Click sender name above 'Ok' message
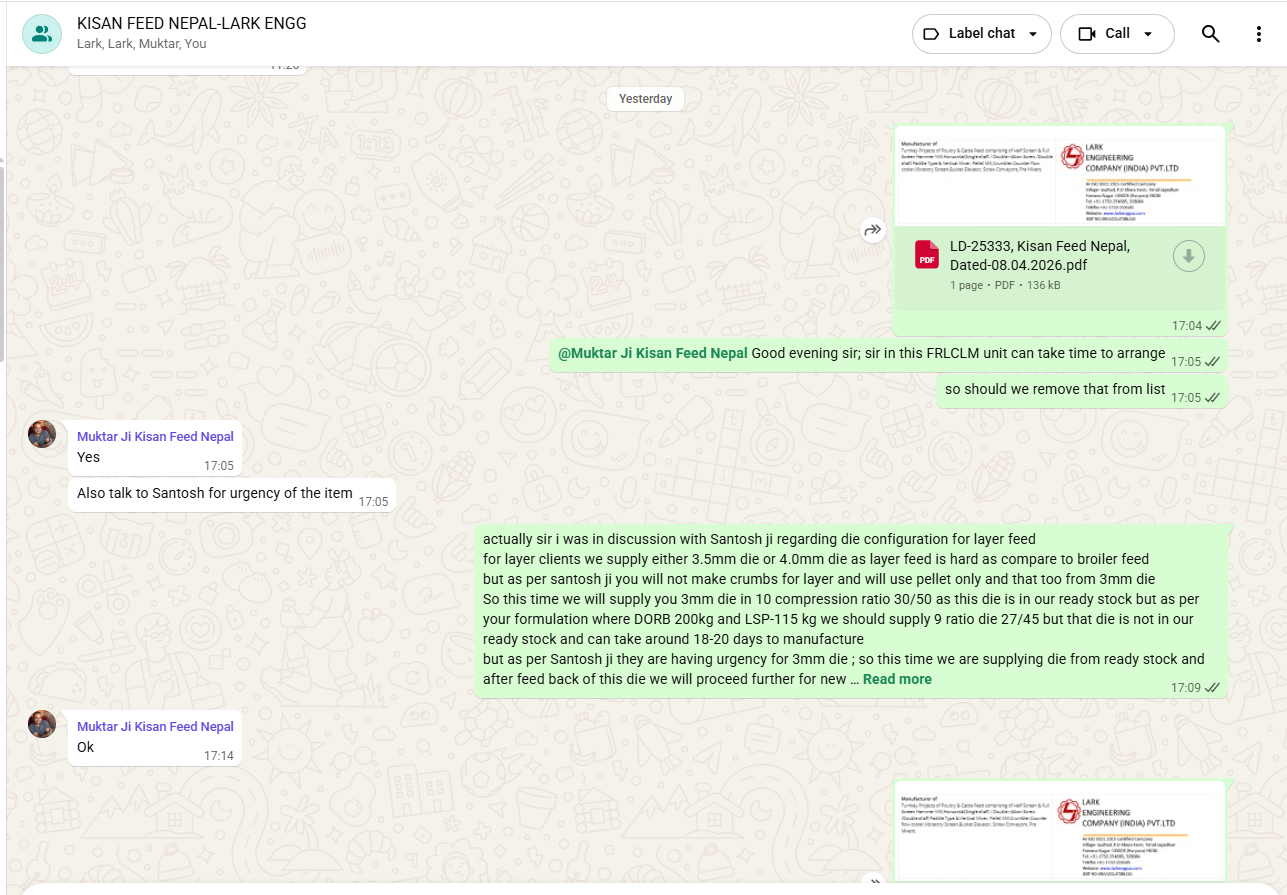The image size is (1287, 895). pyautogui.click(x=155, y=726)
